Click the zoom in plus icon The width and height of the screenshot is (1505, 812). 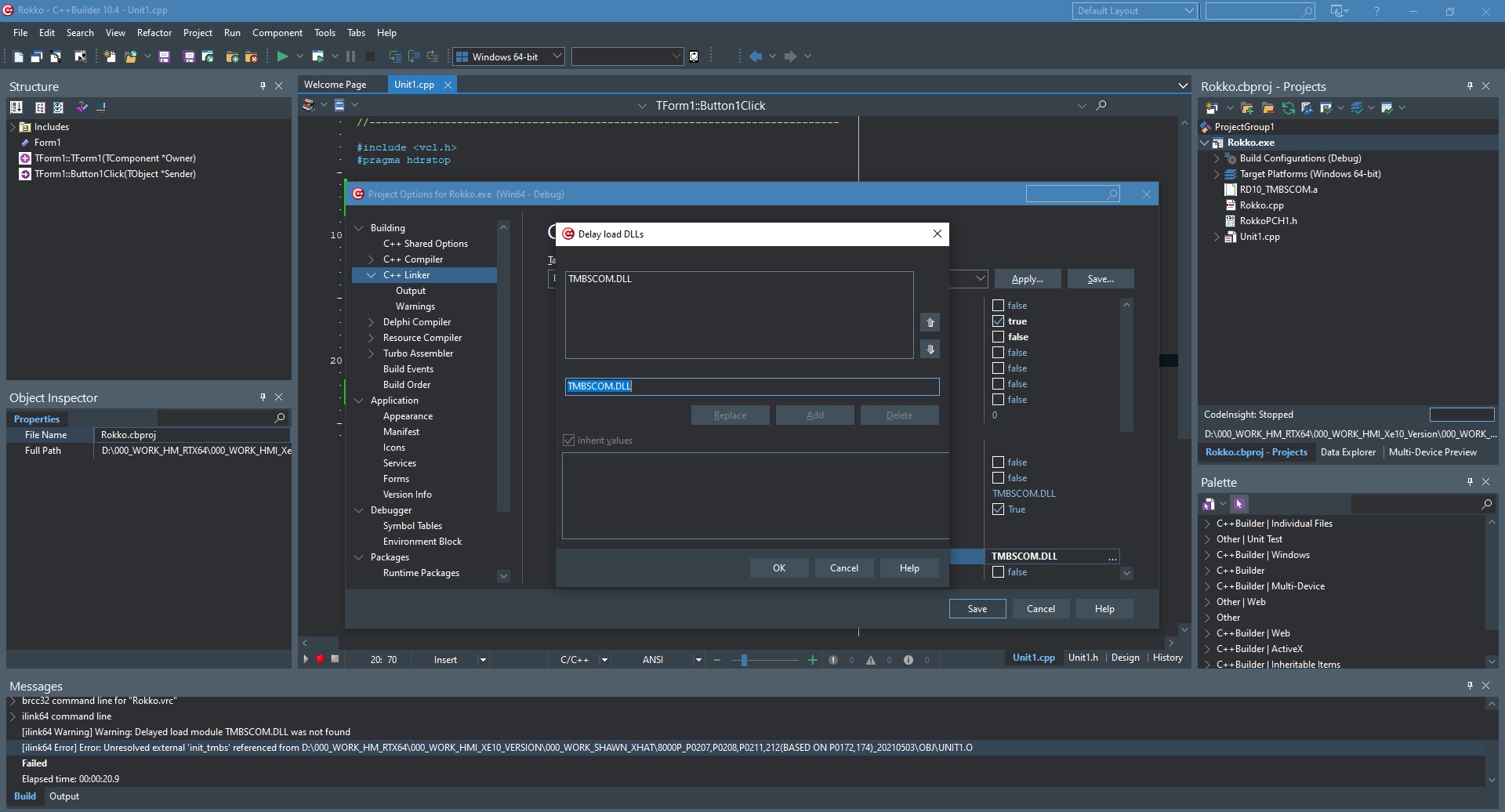(812, 660)
